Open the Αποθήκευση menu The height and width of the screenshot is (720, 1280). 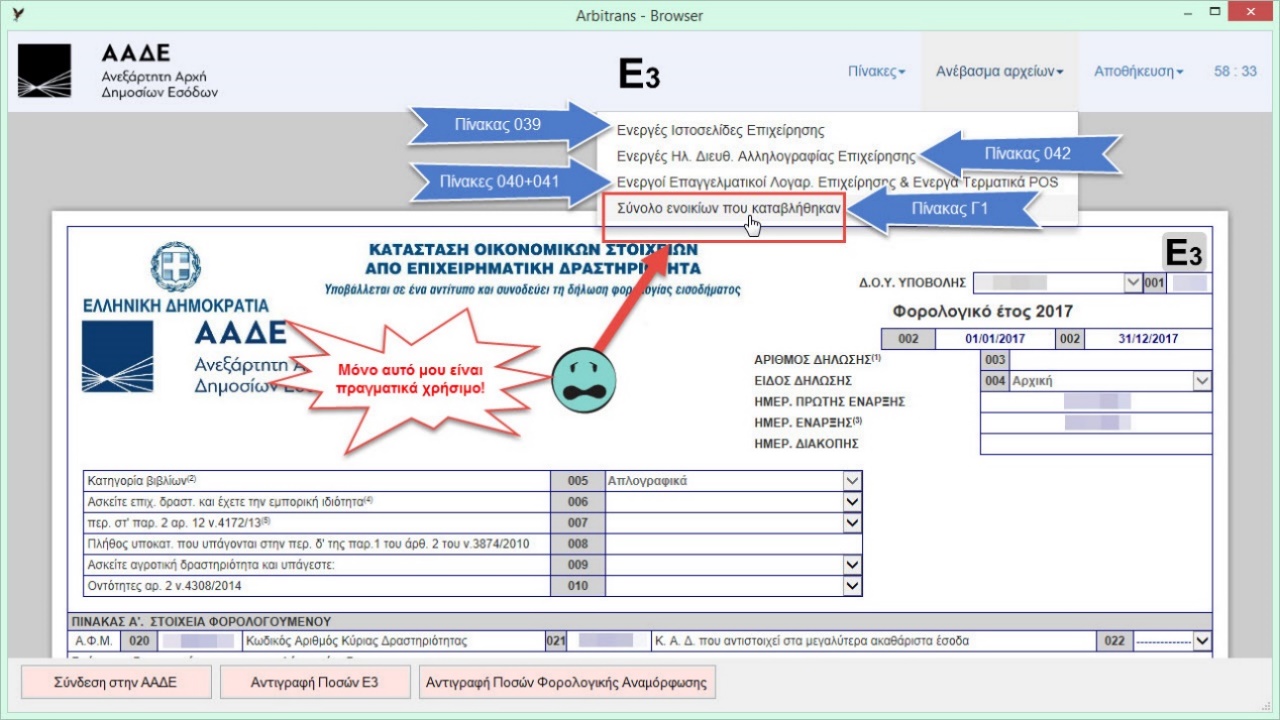pos(1138,72)
